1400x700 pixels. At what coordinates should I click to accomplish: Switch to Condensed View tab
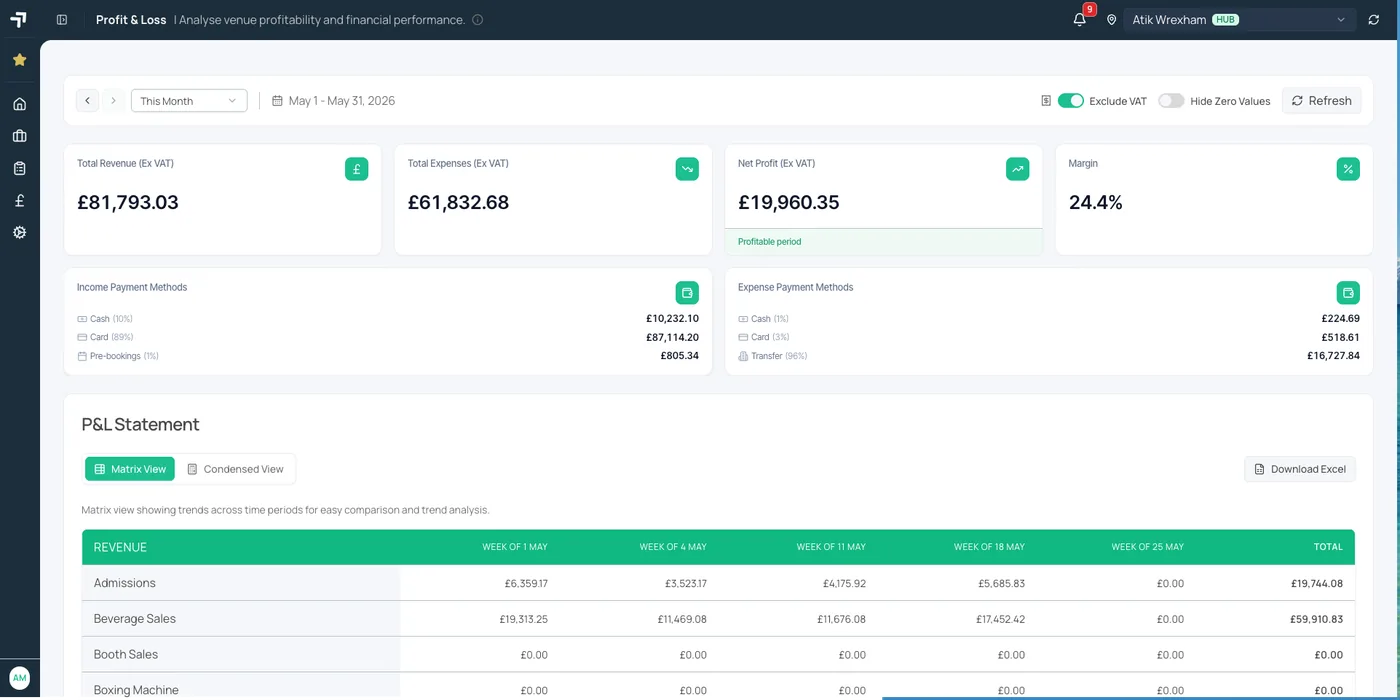pos(235,469)
